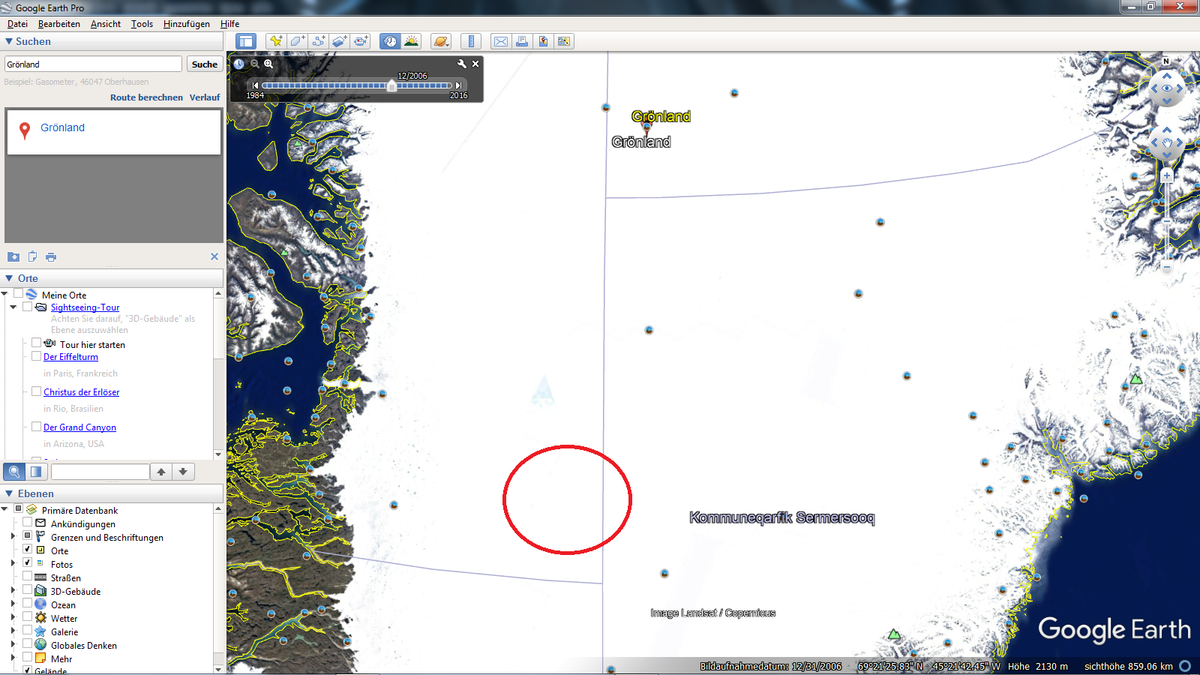Click the email share icon
Screen dimensions: 1200x675
click(500, 41)
